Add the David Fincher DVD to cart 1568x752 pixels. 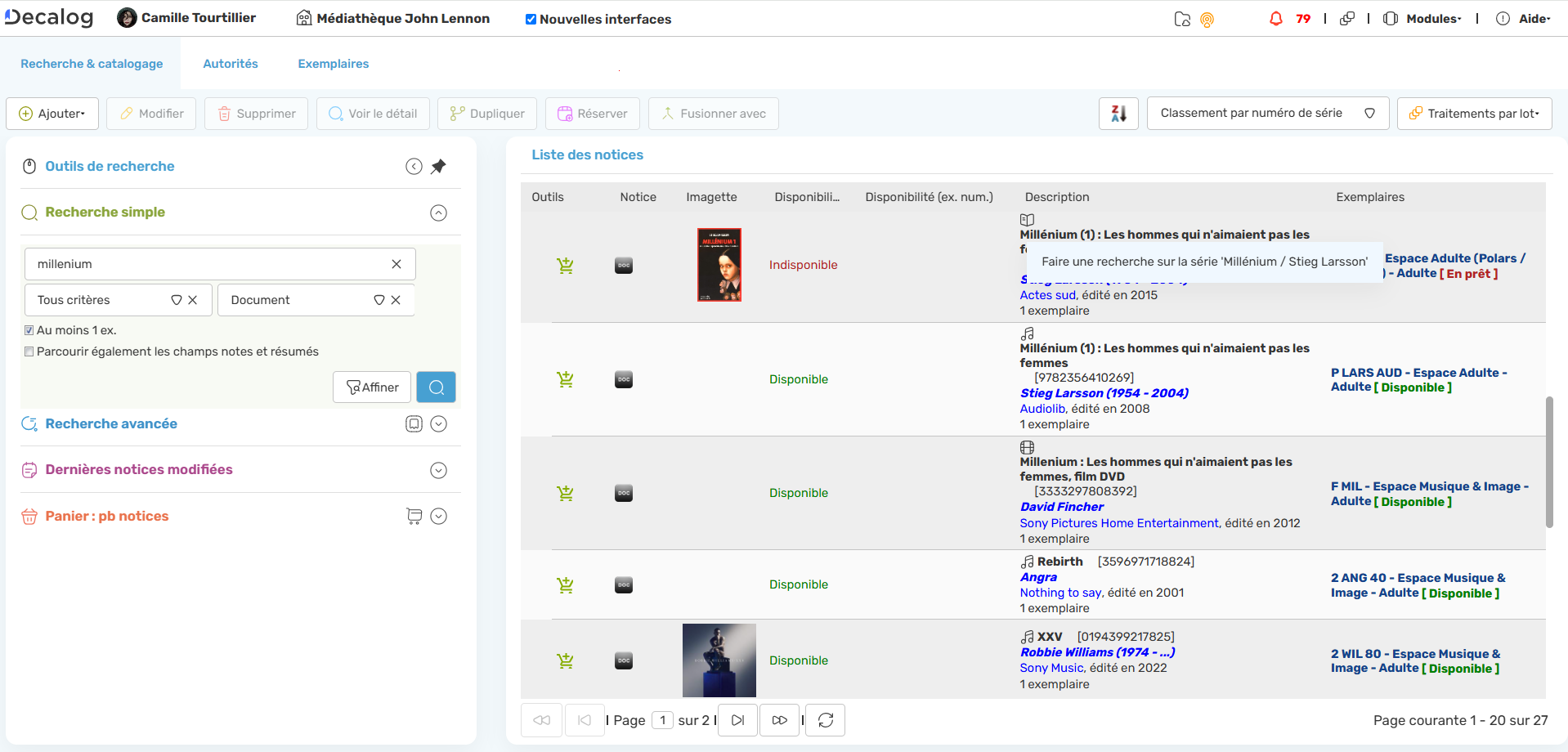click(x=565, y=494)
